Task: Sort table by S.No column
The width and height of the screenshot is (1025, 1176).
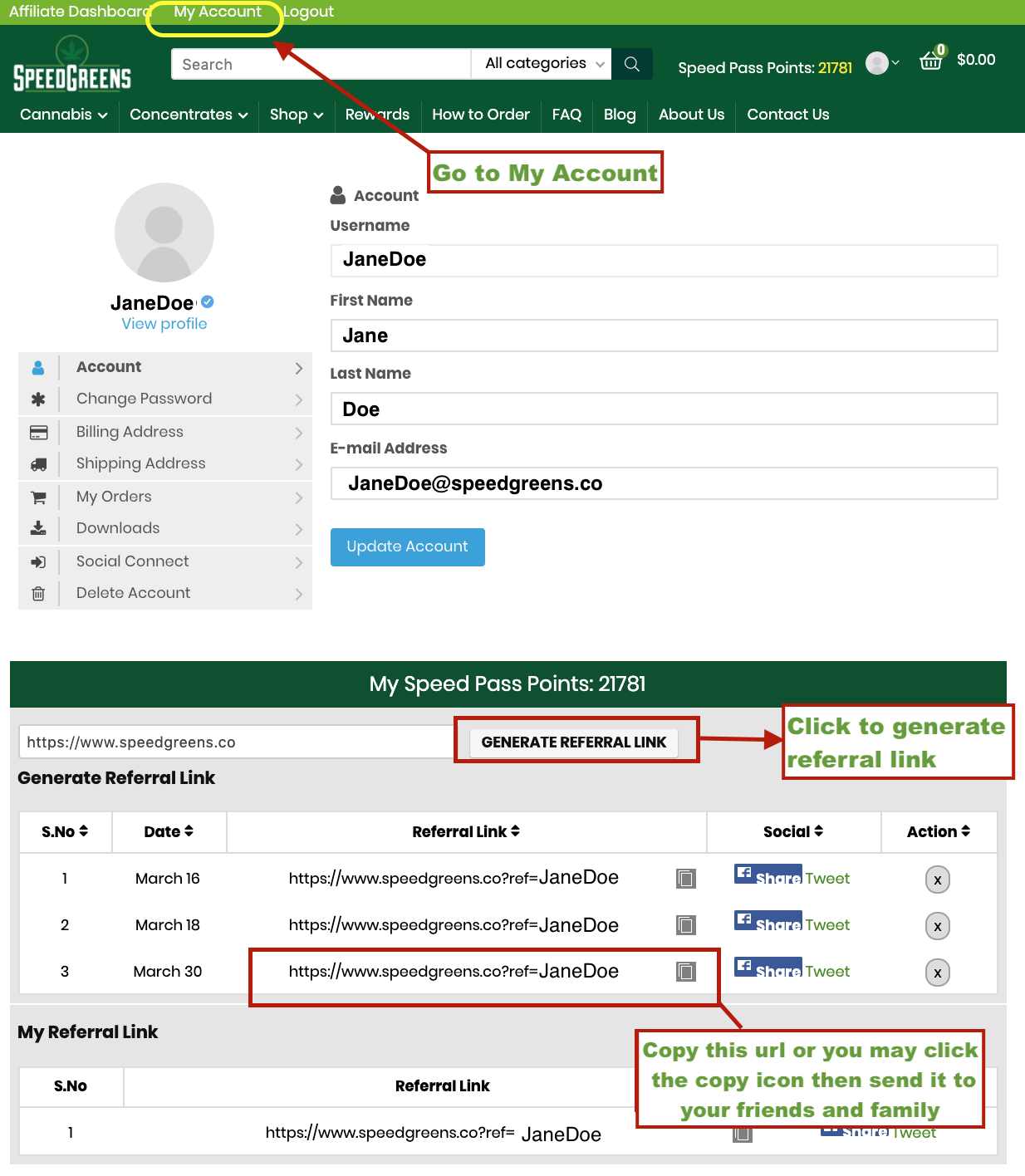Action: tap(65, 832)
